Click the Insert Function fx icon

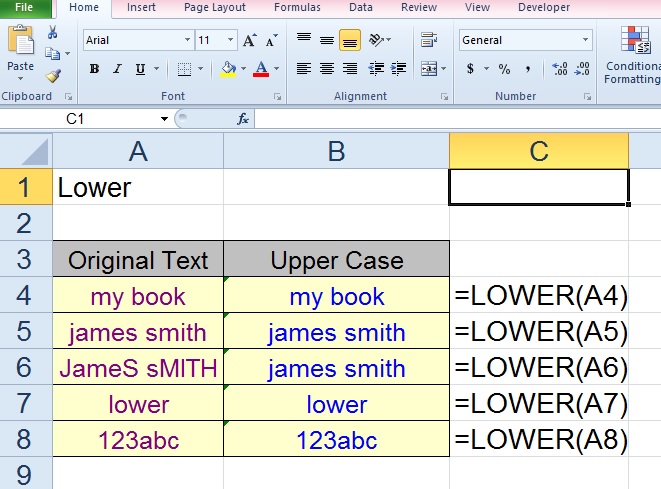(242, 119)
